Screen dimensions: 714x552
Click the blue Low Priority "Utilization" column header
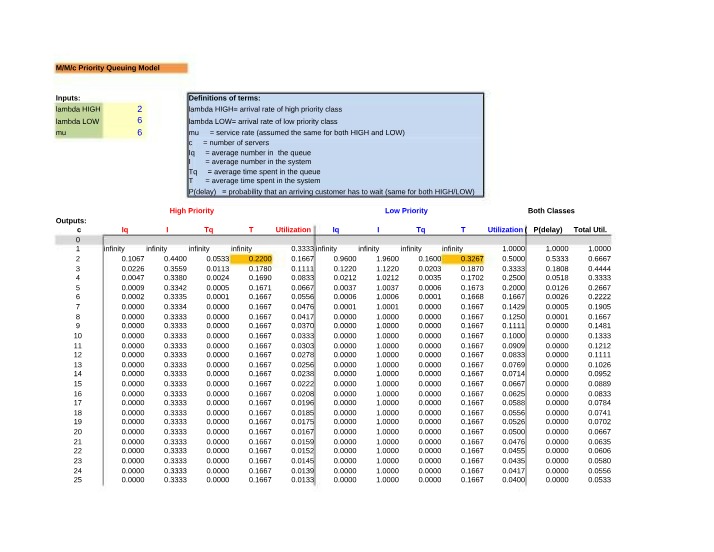click(505, 230)
